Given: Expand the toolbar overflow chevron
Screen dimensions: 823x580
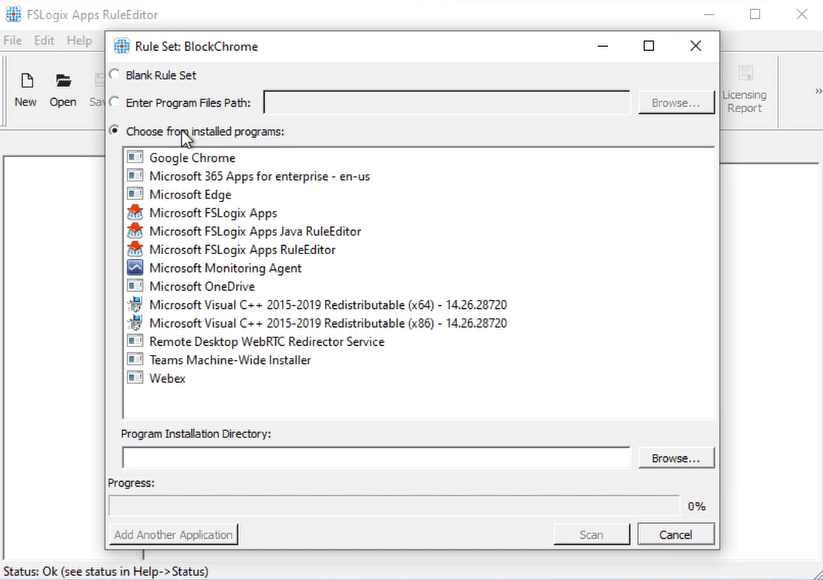Looking at the screenshot, I should click(818, 91).
